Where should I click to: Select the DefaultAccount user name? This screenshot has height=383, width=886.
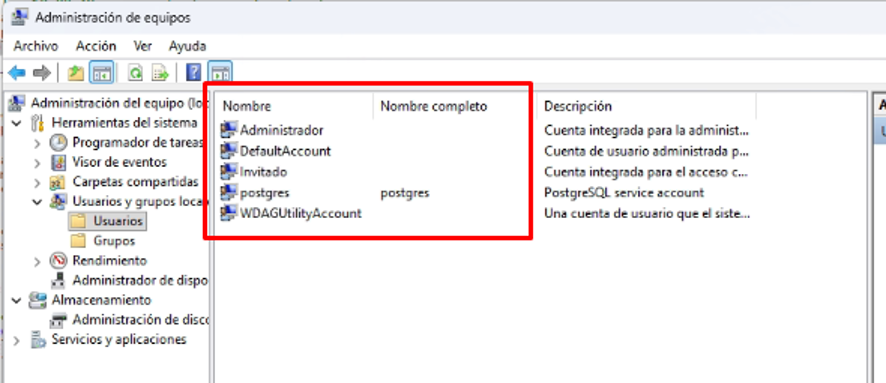tap(285, 151)
